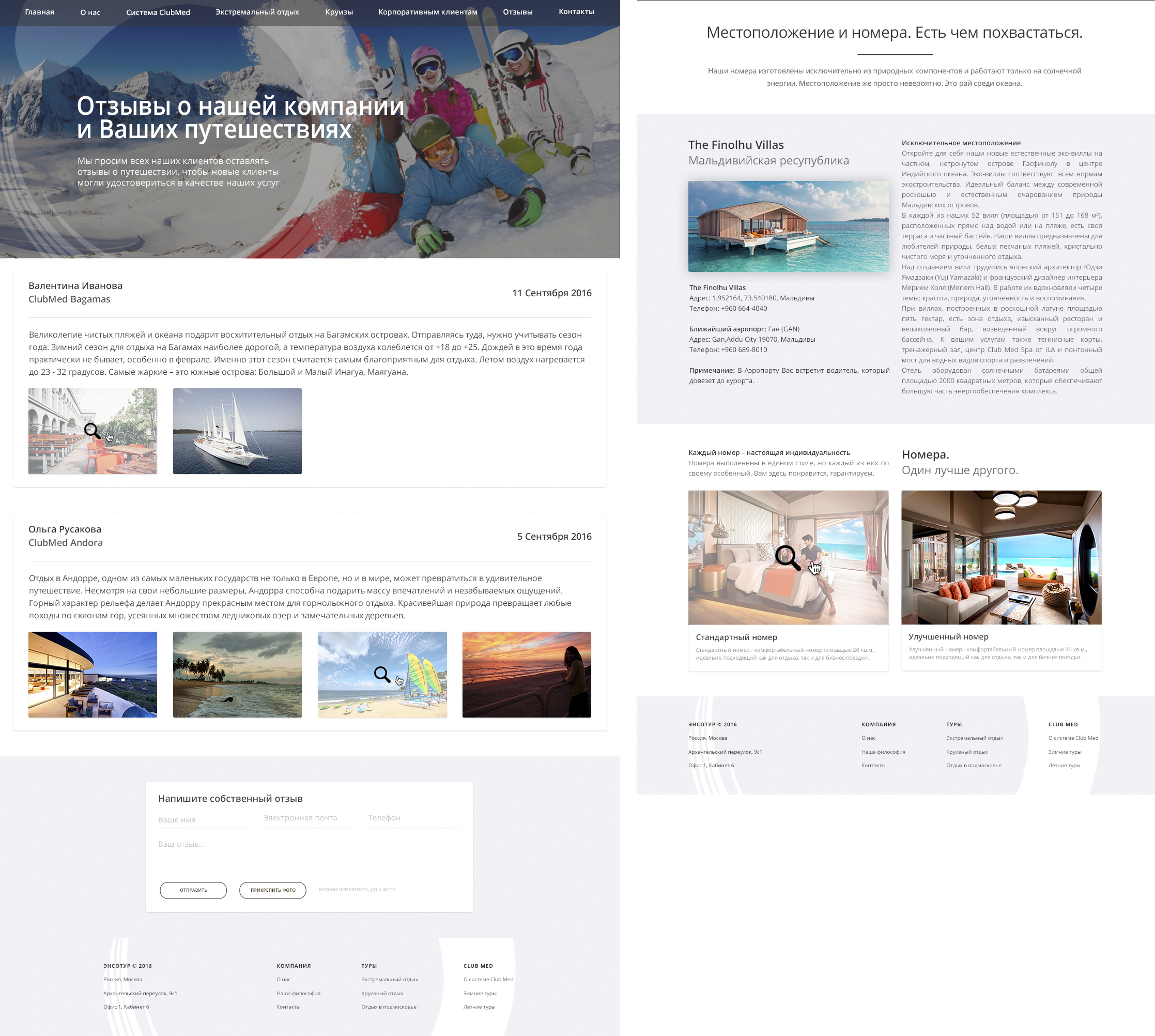Open the Главная menu item
1155x1036 pixels.
tap(39, 12)
